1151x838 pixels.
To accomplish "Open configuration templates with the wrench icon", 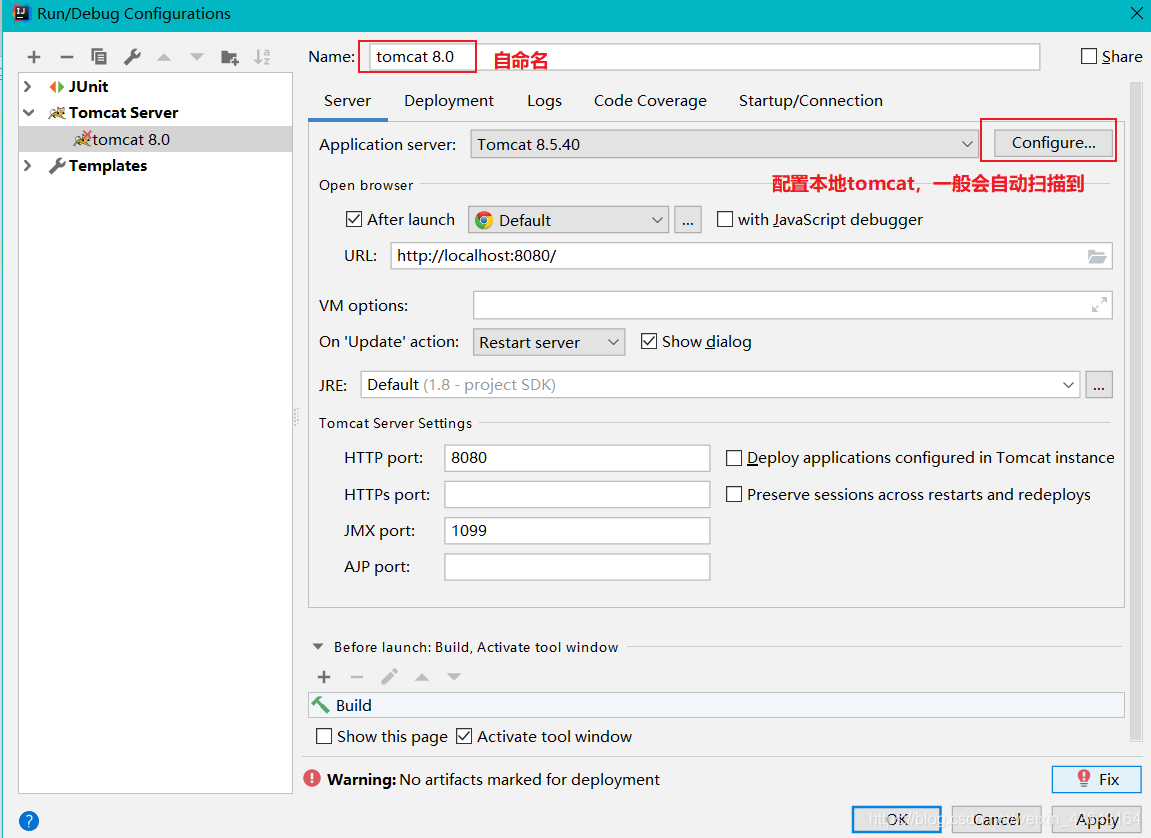I will pyautogui.click(x=132, y=57).
